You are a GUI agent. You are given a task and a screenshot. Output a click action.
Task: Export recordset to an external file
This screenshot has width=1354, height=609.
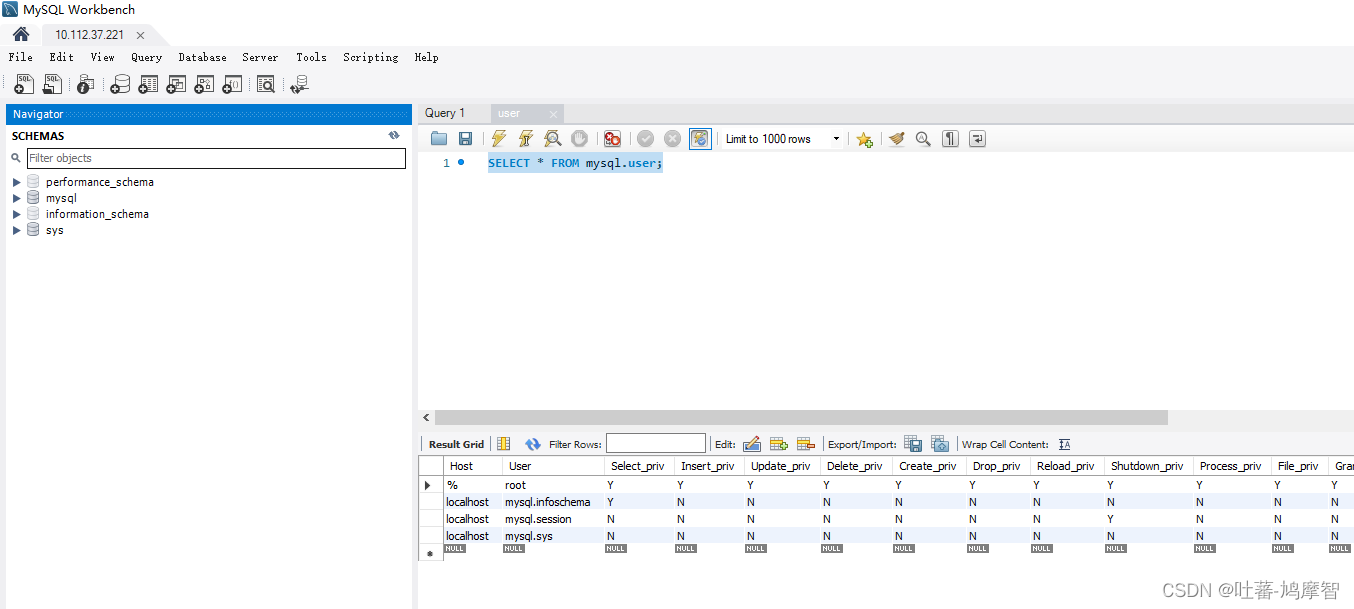click(x=912, y=444)
